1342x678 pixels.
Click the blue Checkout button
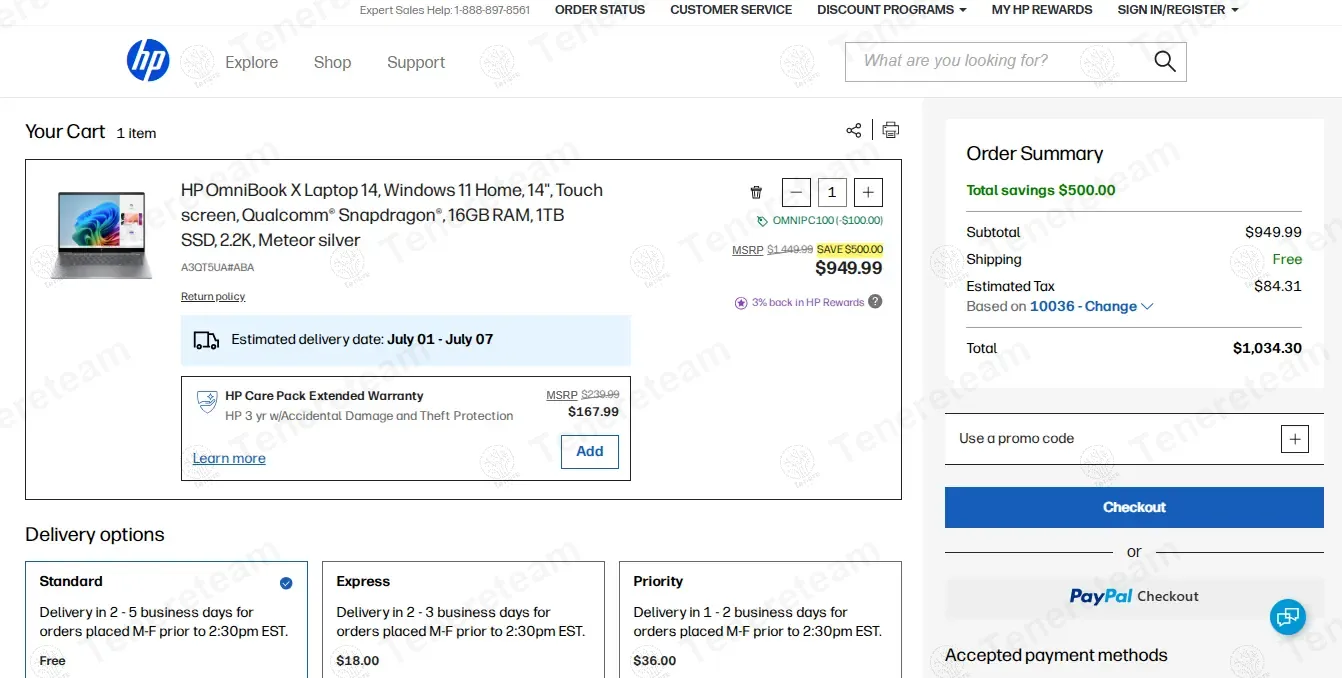click(1134, 507)
